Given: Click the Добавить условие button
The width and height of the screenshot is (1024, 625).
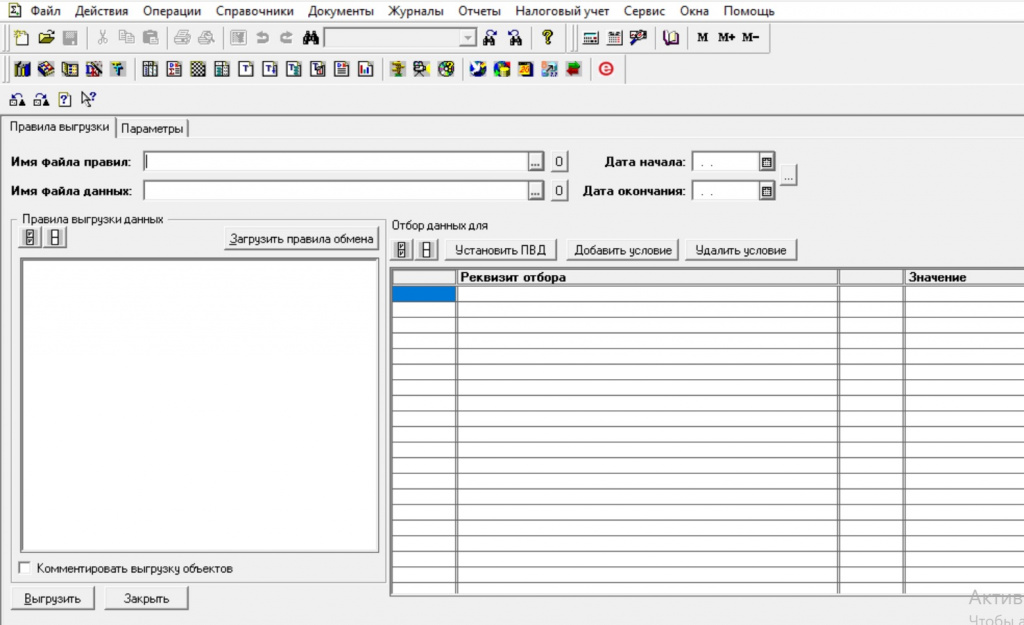Looking at the screenshot, I should point(623,249).
